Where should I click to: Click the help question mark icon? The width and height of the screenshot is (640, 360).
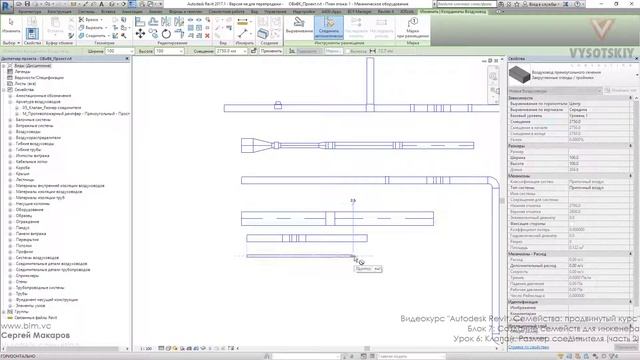(577, 4)
